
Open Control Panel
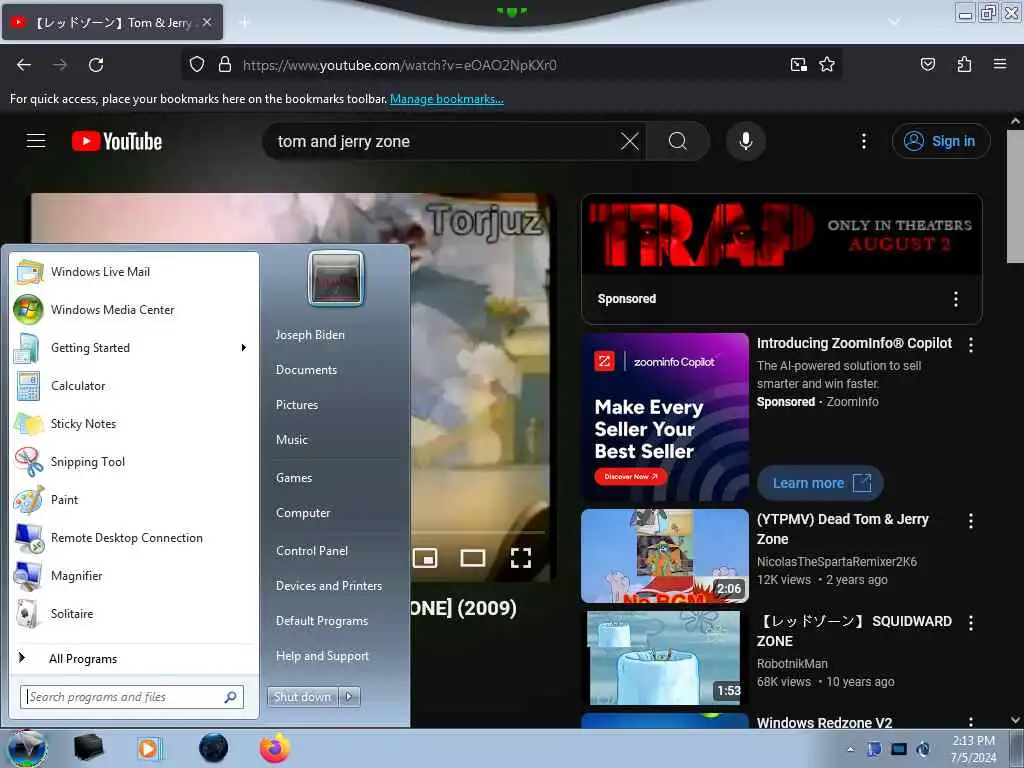[312, 551]
